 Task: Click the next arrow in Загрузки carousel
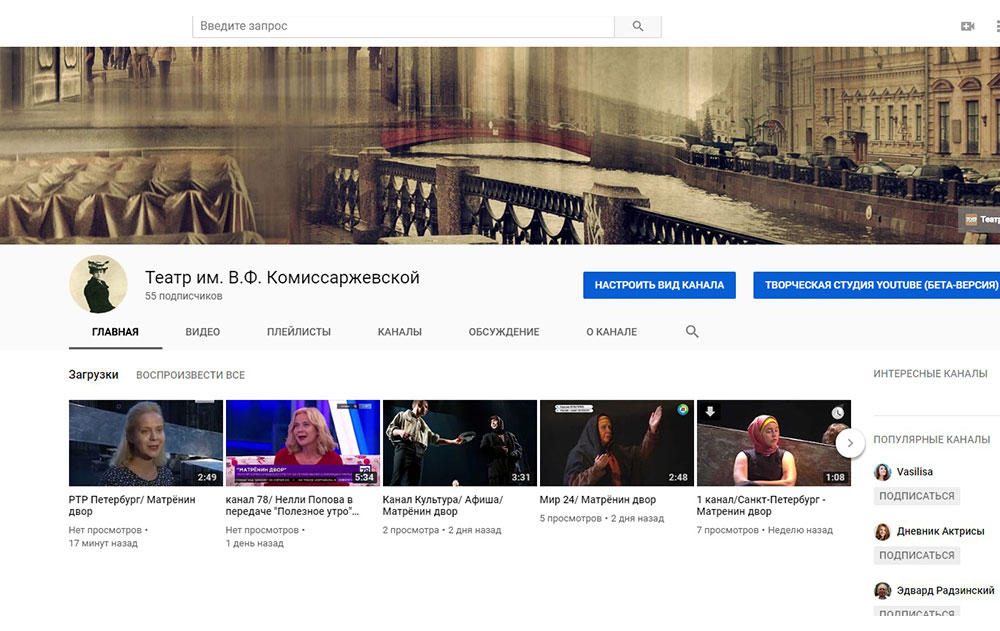pos(849,443)
